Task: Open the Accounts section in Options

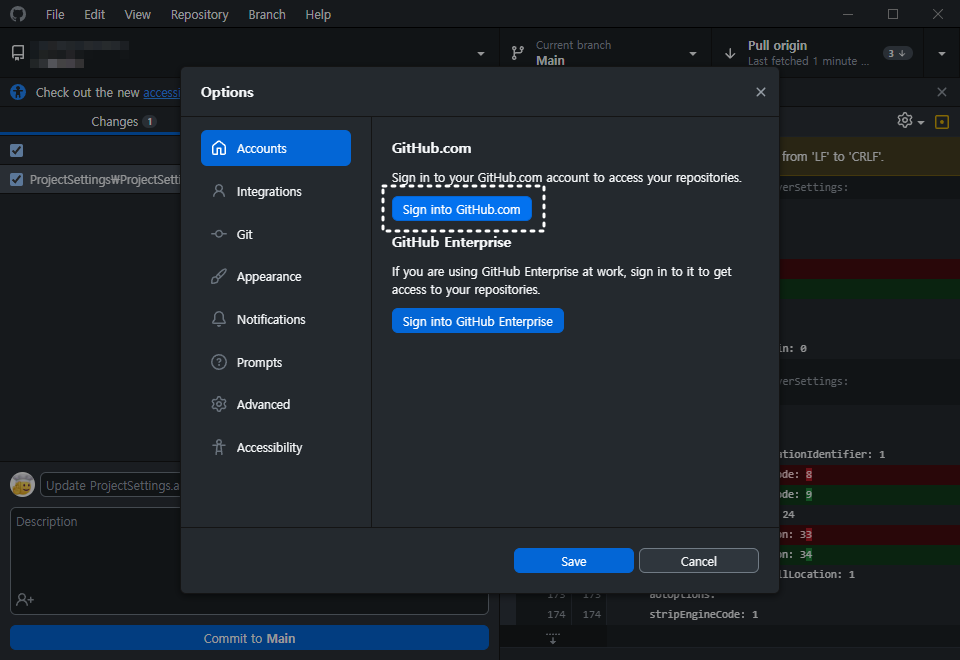Action: pyautogui.click(x=276, y=148)
